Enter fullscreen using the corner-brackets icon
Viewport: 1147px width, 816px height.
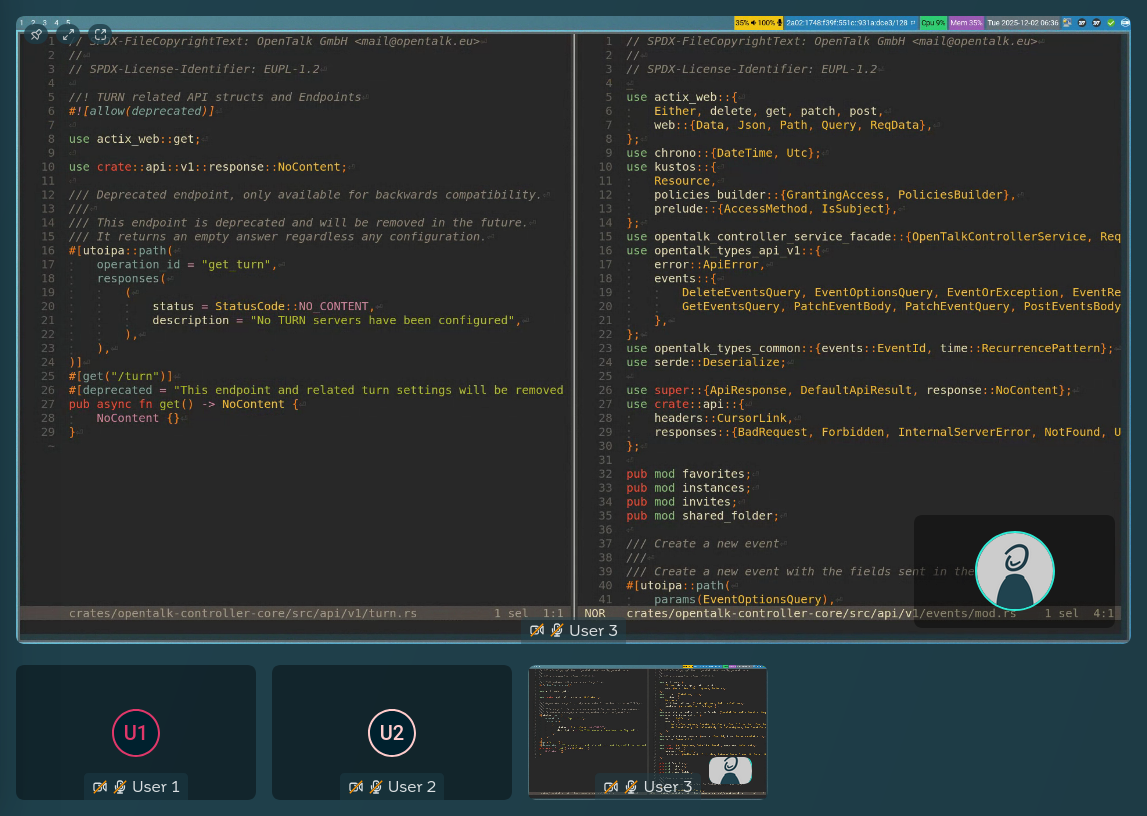tap(100, 34)
